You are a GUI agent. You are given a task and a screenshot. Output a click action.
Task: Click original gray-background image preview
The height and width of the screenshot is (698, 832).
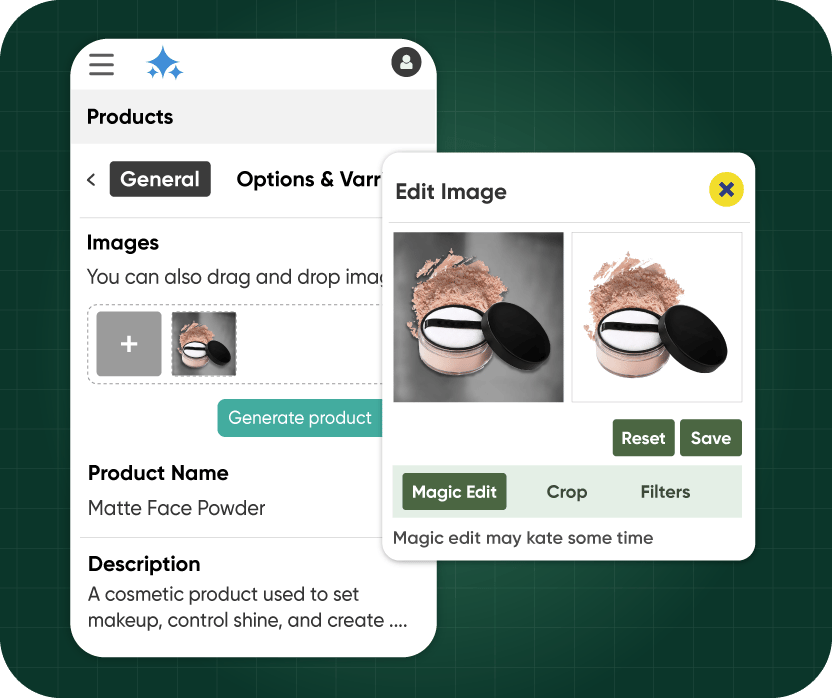click(x=478, y=317)
